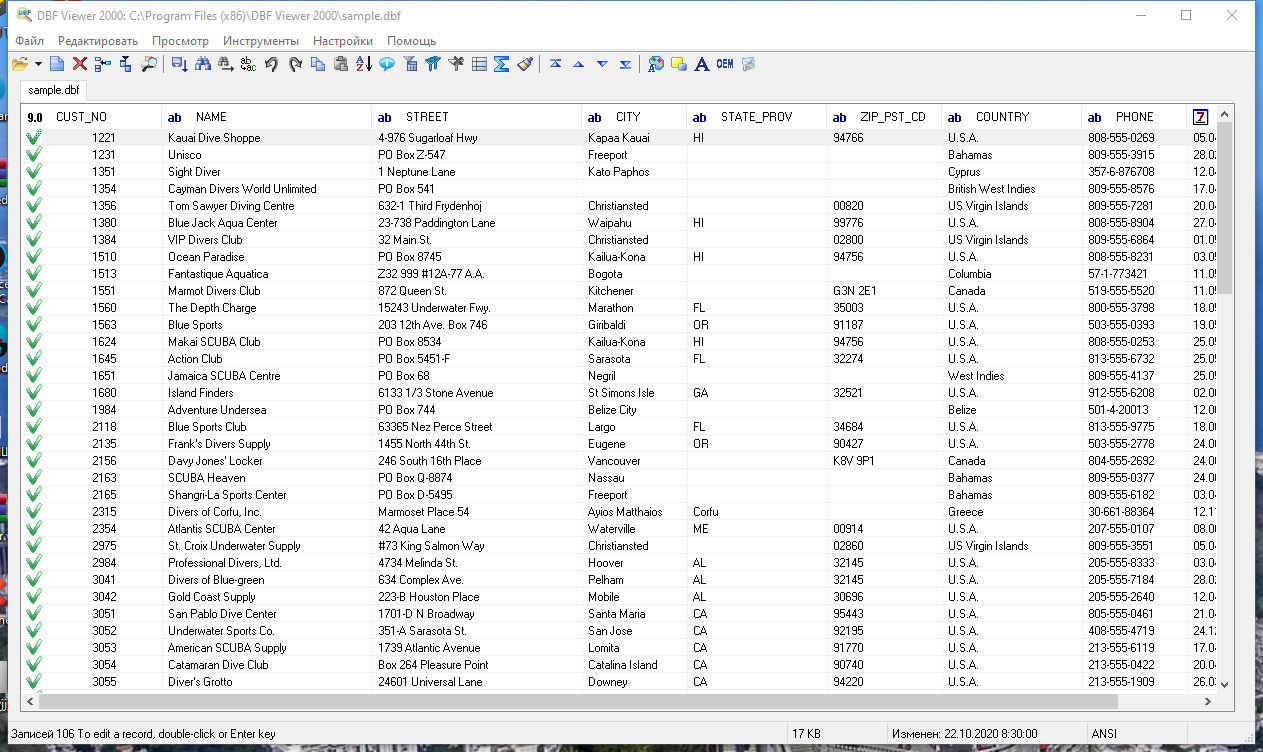Click the font letter A icon
Image resolution: width=1263 pixels, height=752 pixels.
click(702, 65)
